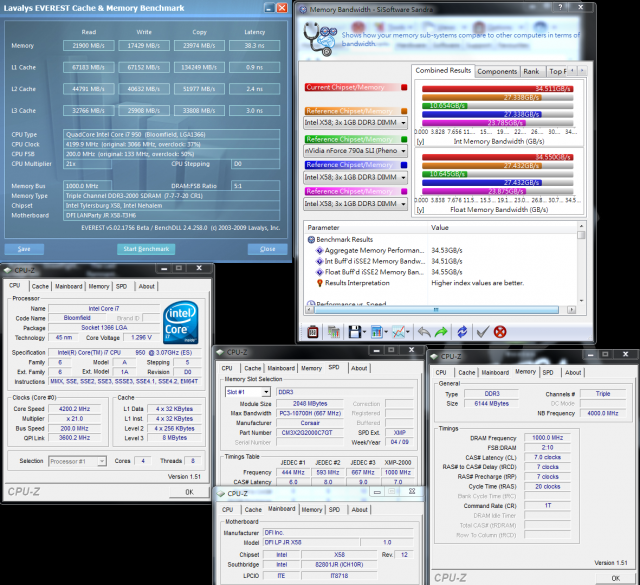
Task: Click the stethoscope icon in Sandra header
Action: [x=320, y=39]
